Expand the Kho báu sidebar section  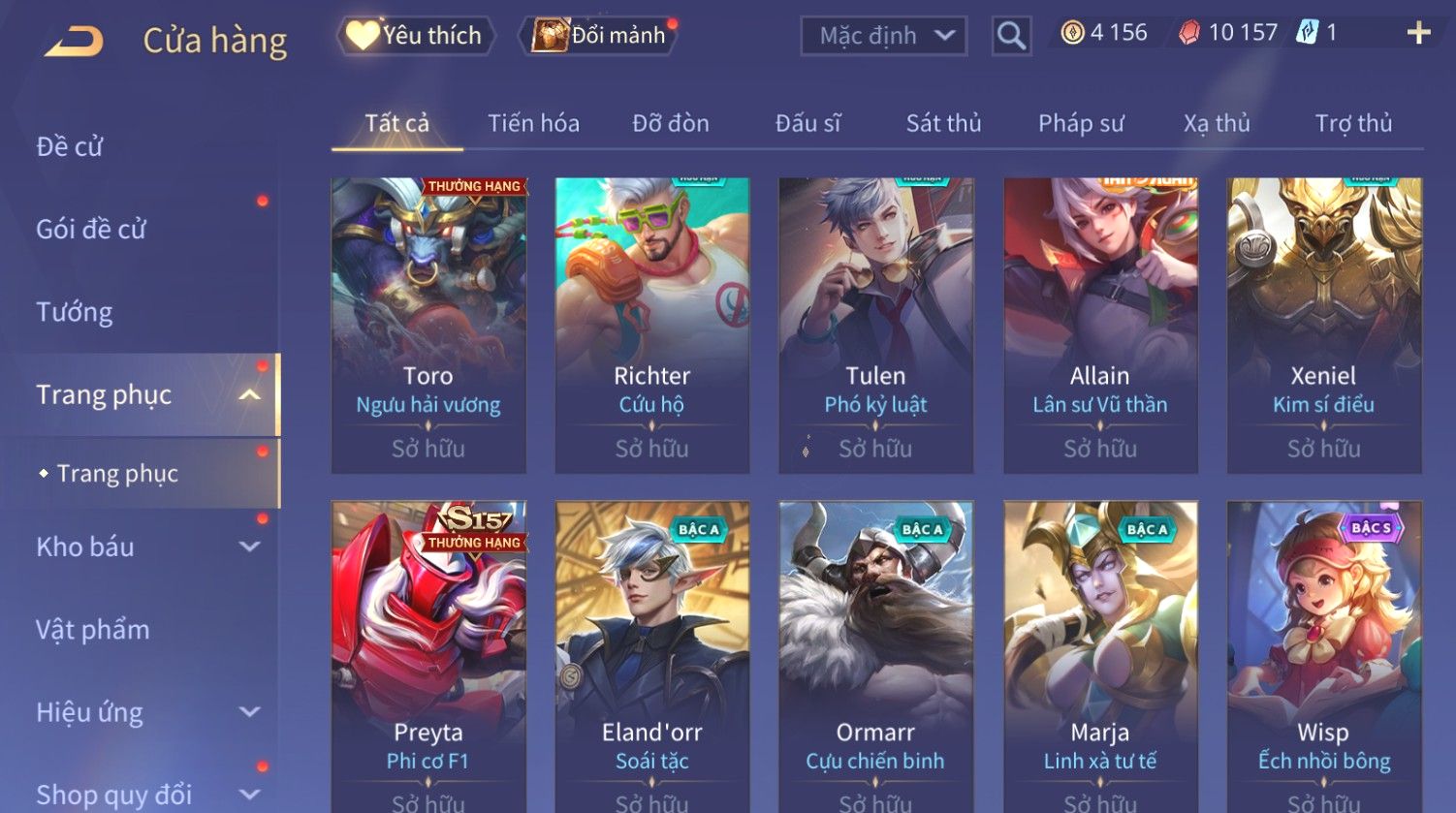(x=249, y=547)
